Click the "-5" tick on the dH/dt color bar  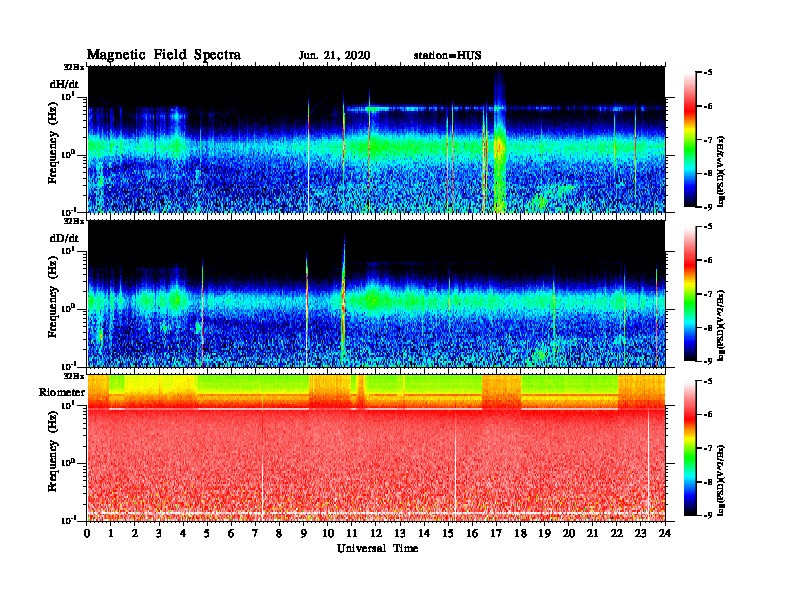pyautogui.click(x=708, y=73)
